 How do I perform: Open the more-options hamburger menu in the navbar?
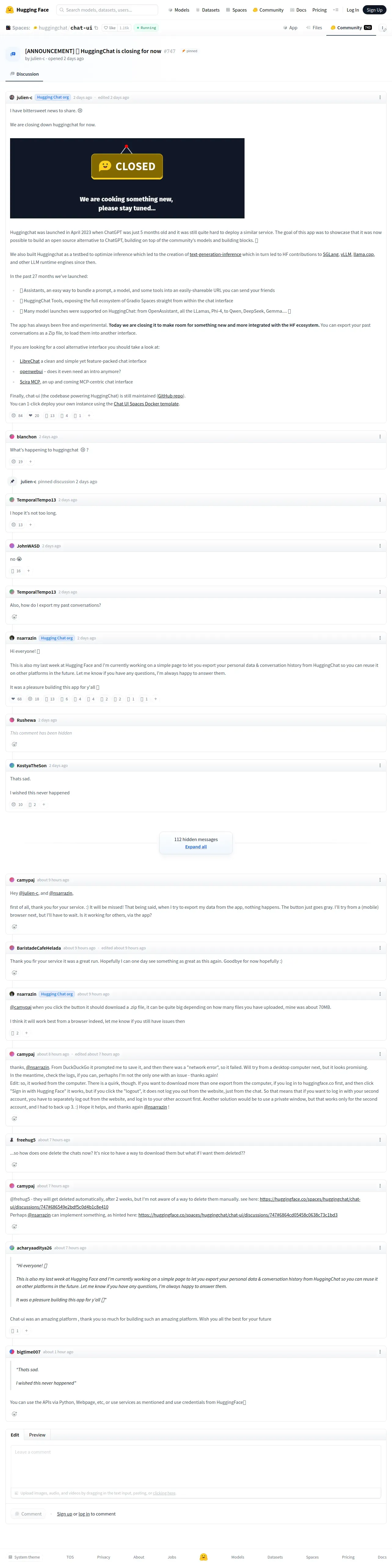tap(335, 10)
